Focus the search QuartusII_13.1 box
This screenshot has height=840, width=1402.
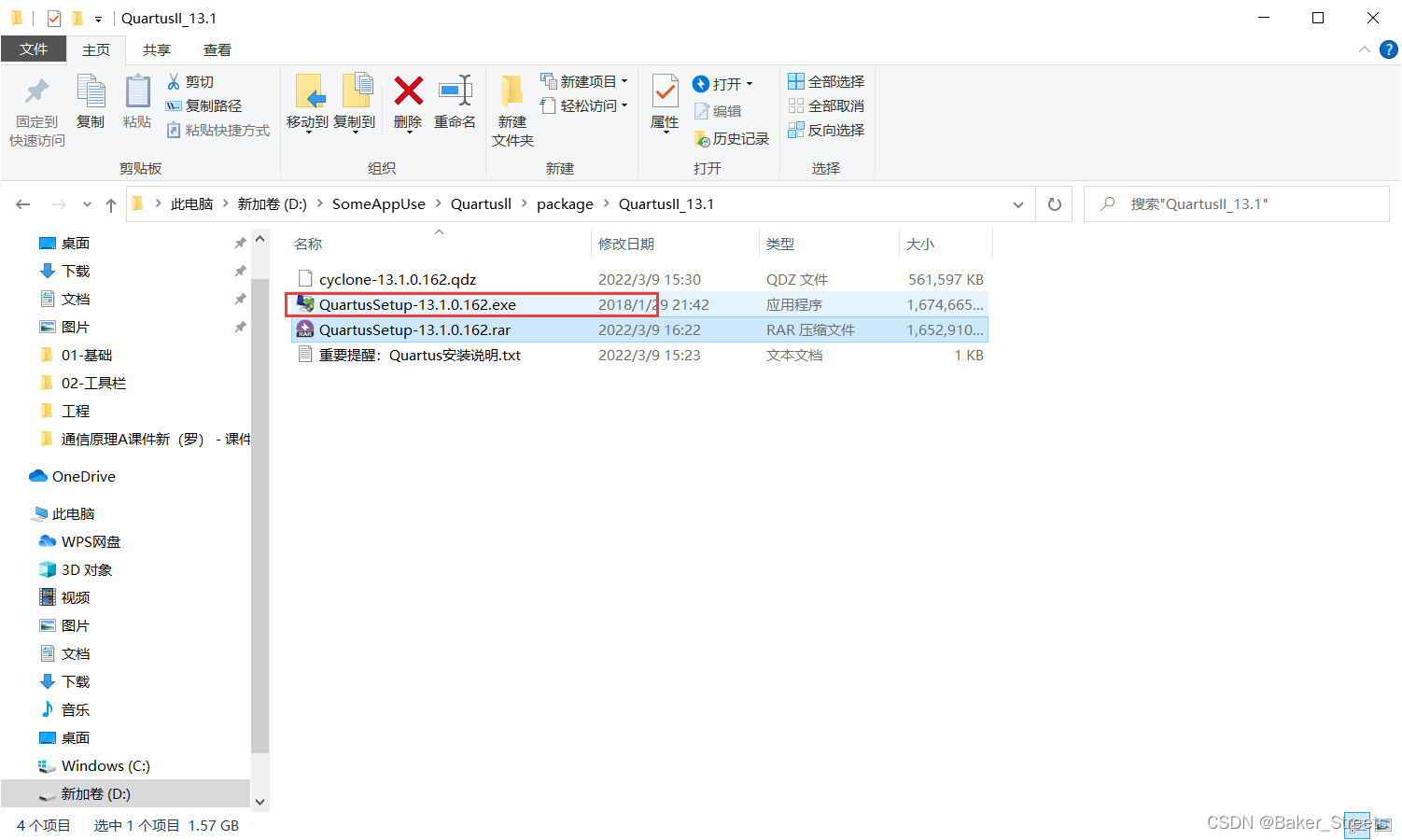(1237, 204)
